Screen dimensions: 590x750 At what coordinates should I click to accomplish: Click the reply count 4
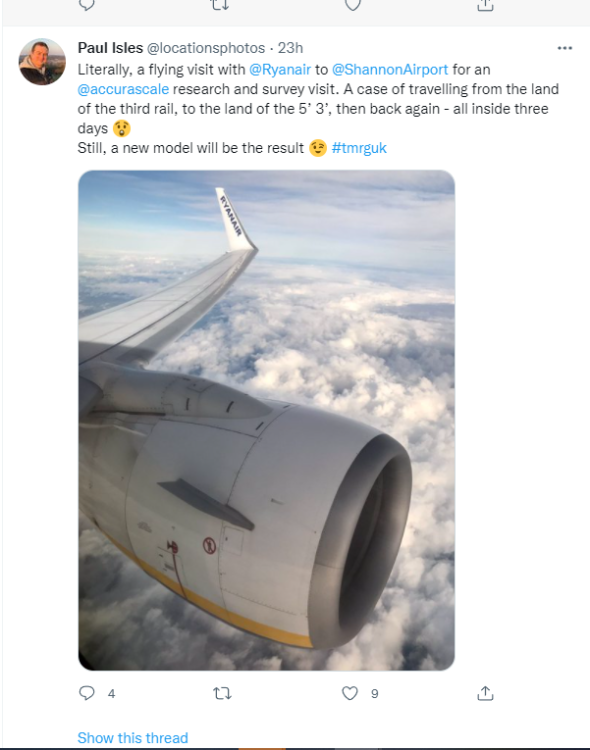[x=111, y=694]
